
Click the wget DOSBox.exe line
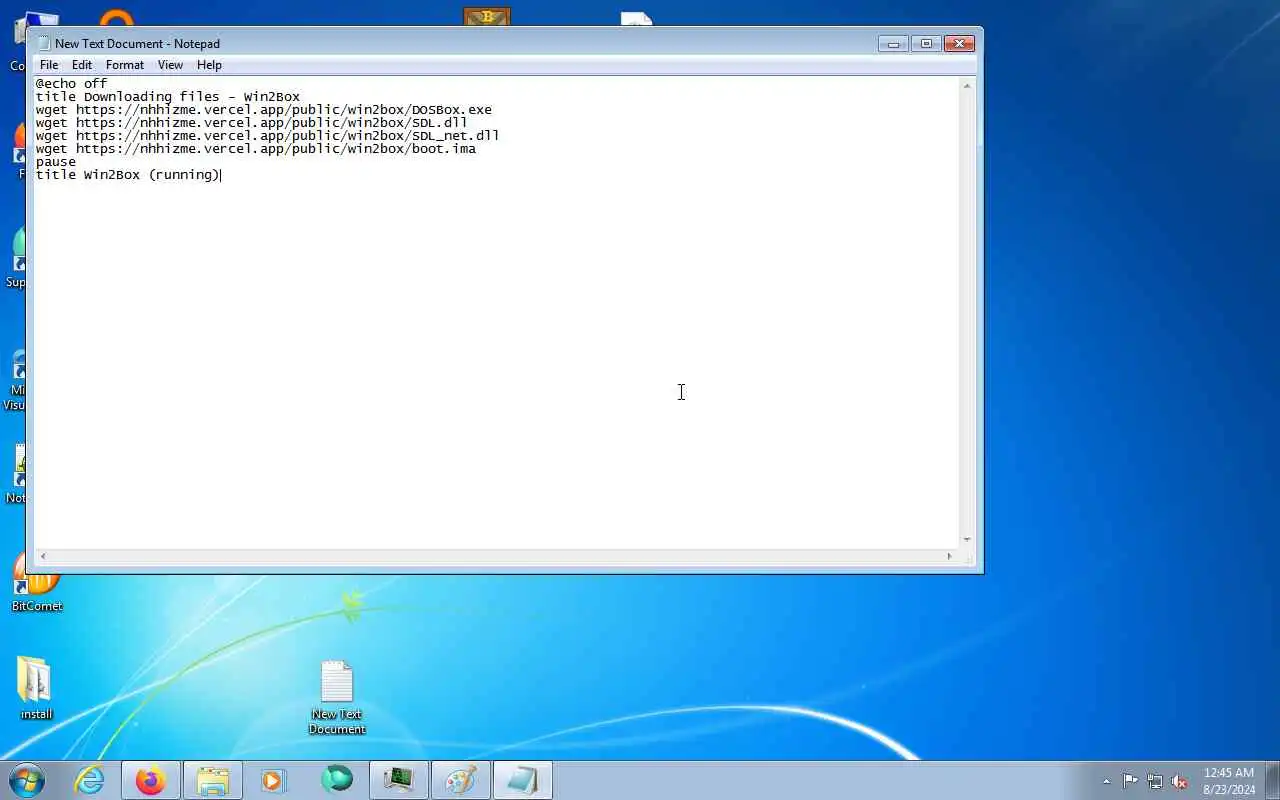(x=264, y=110)
